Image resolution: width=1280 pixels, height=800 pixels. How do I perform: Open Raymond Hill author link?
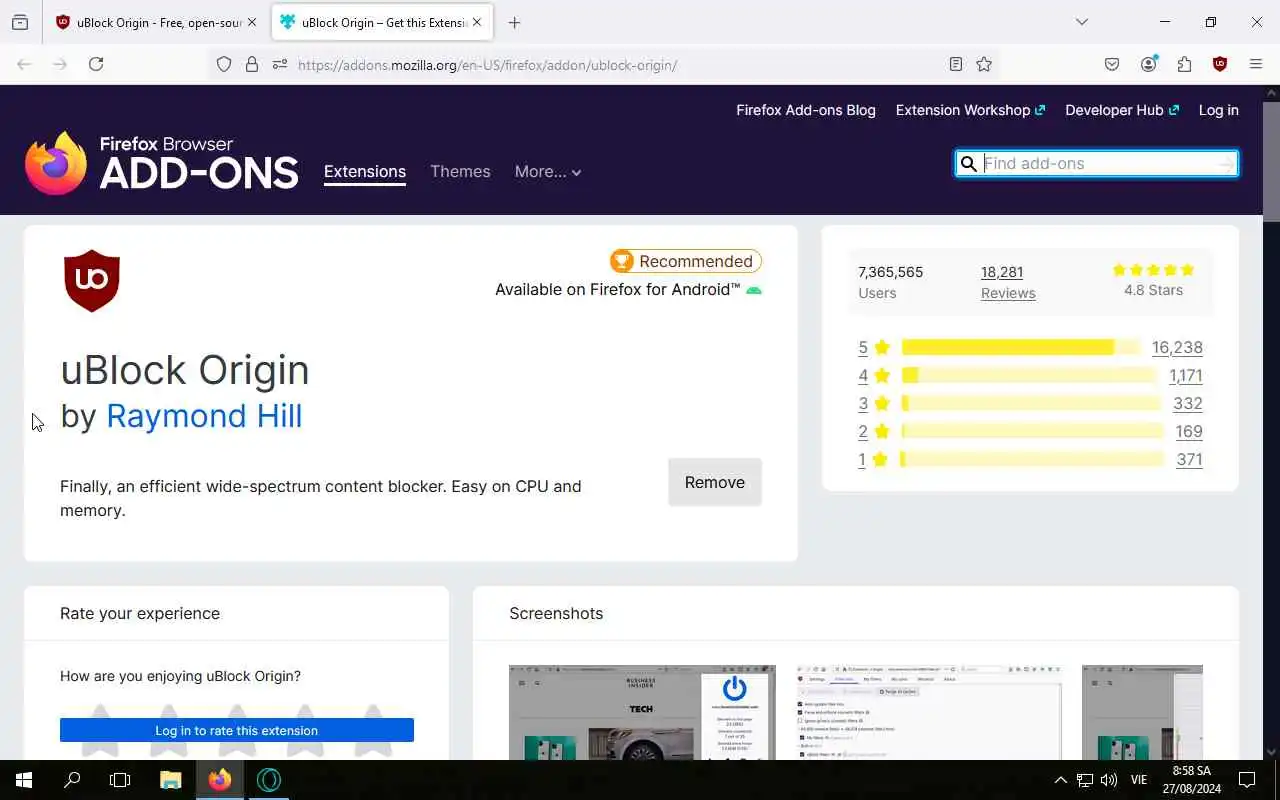tap(204, 415)
